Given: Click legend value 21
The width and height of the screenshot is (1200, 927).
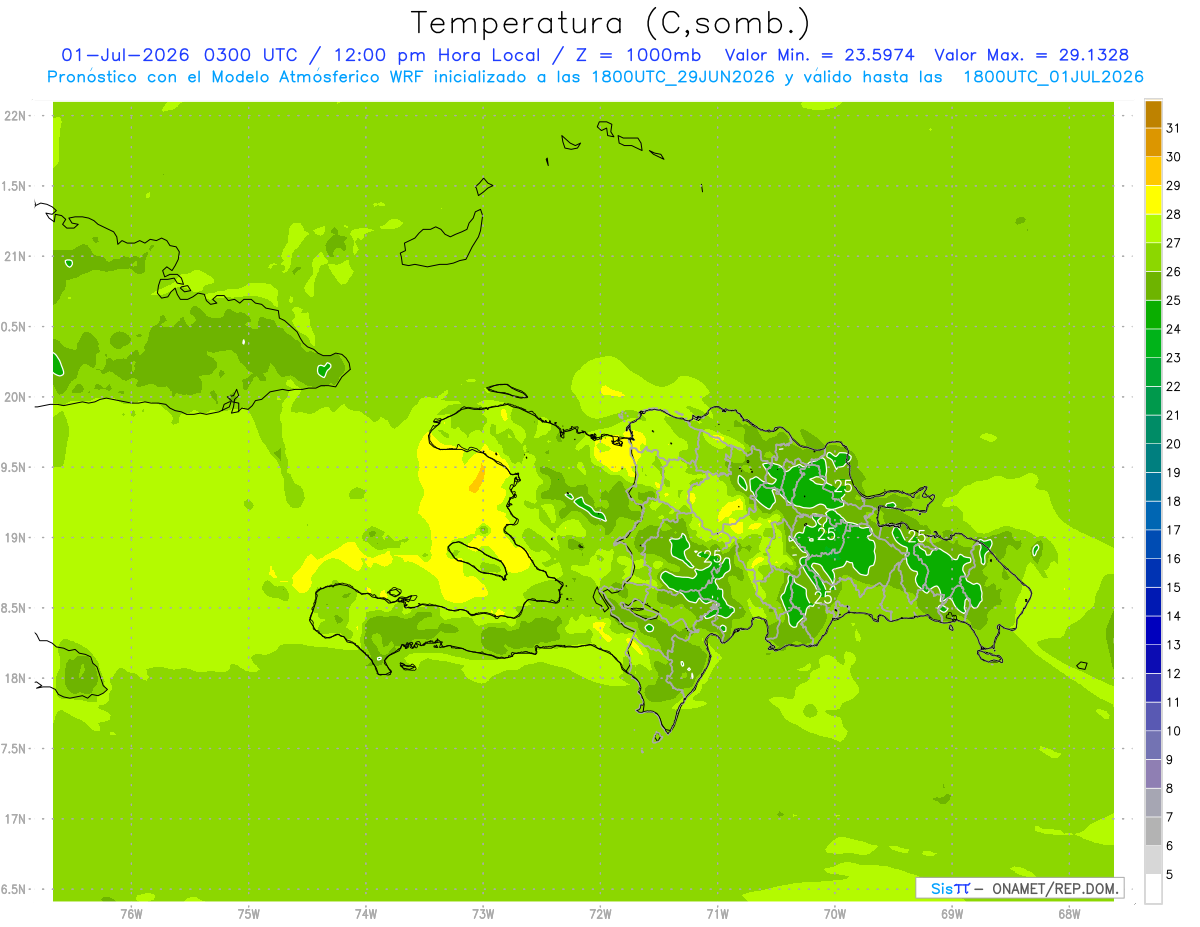Looking at the screenshot, I should 1174,415.
